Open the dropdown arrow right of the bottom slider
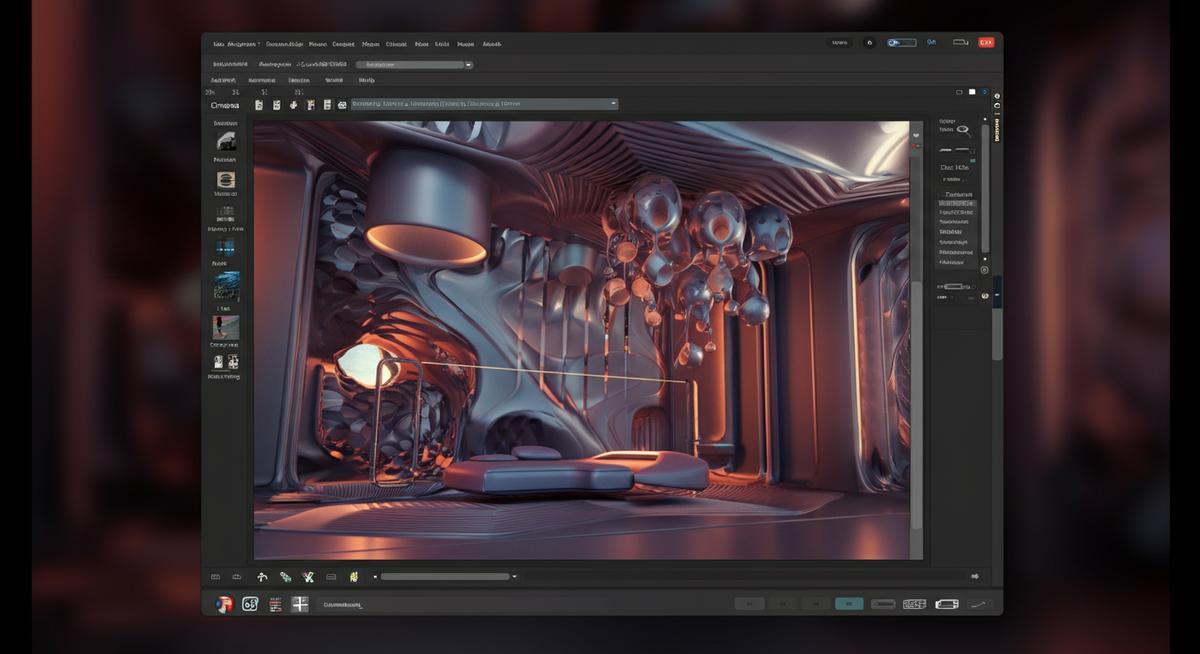 514,577
